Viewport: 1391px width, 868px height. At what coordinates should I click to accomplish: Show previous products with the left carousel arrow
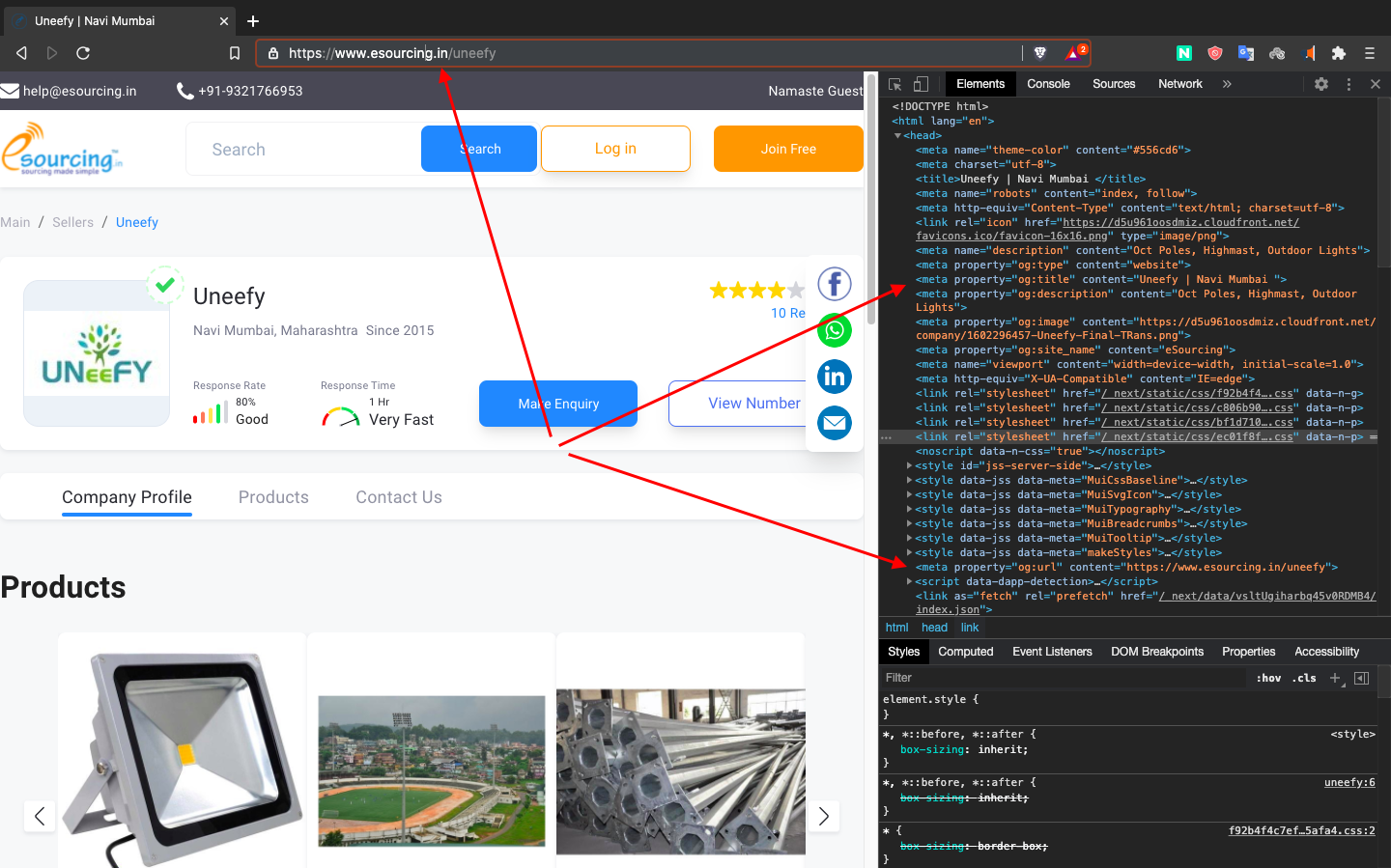pos(40,816)
